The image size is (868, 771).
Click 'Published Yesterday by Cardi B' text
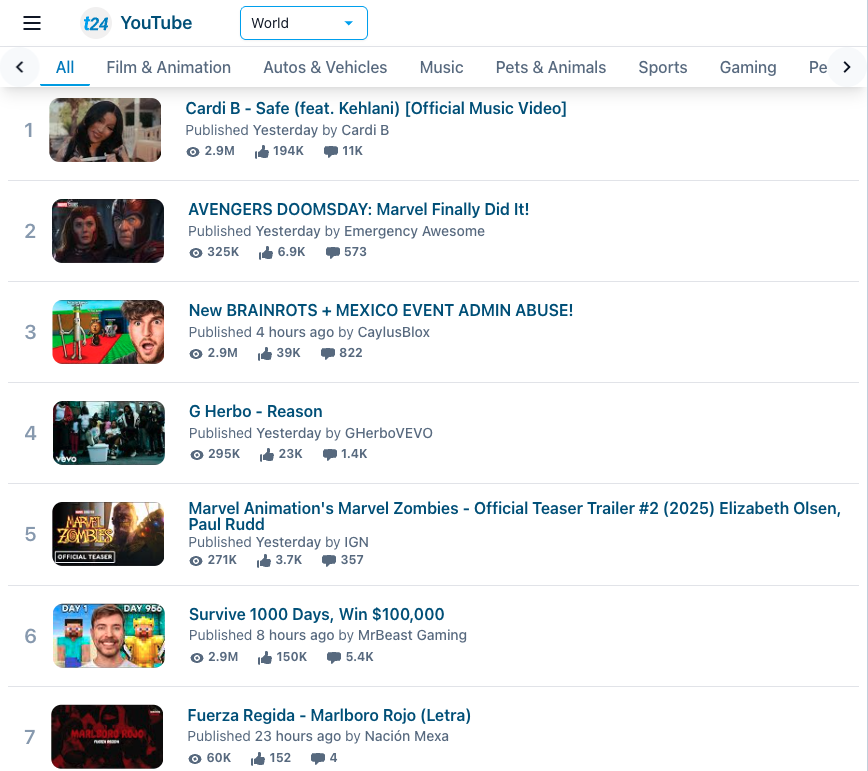[x=287, y=131]
